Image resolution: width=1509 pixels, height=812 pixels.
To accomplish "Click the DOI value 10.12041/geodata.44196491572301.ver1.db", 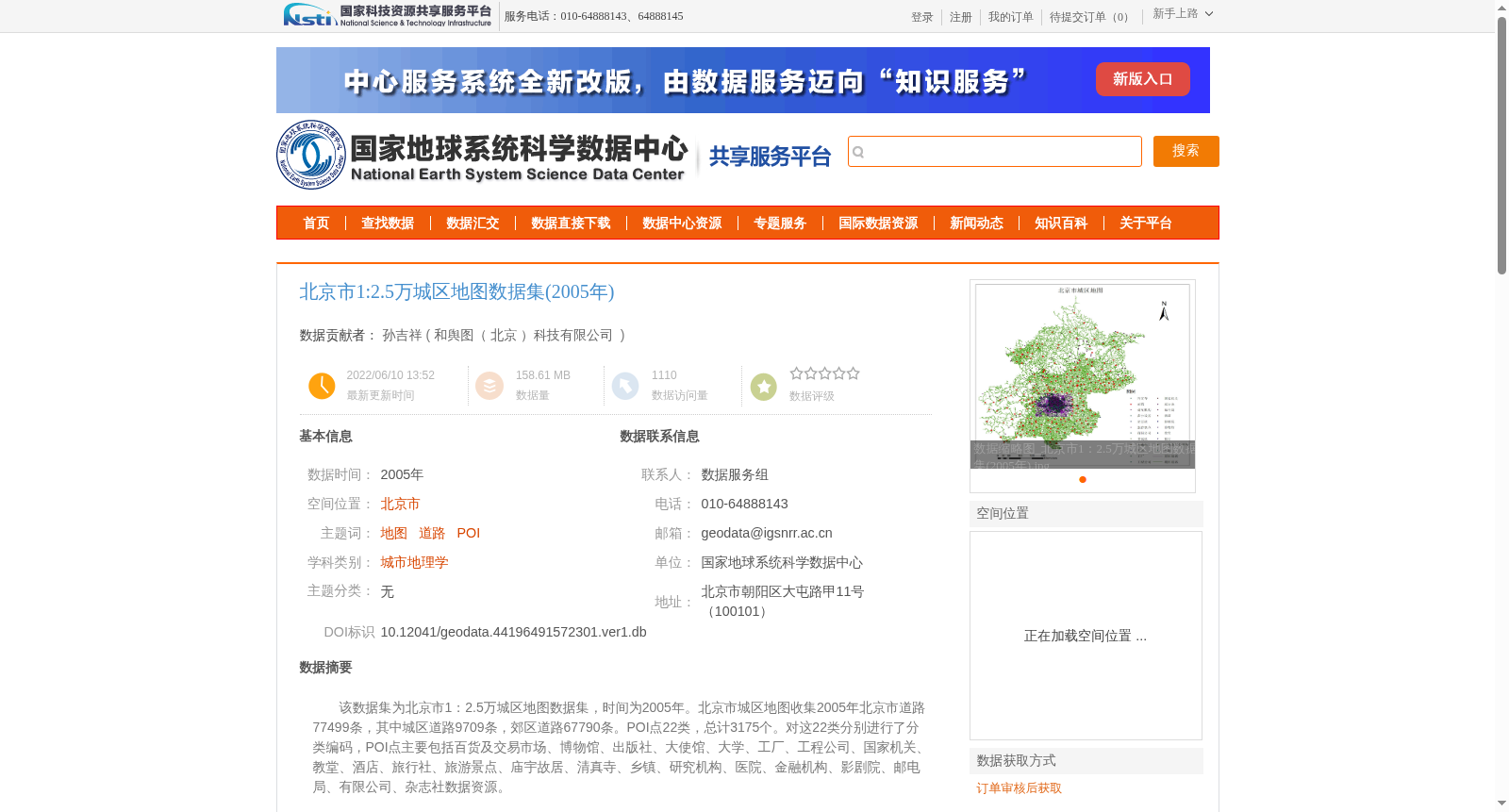I will tap(513, 632).
